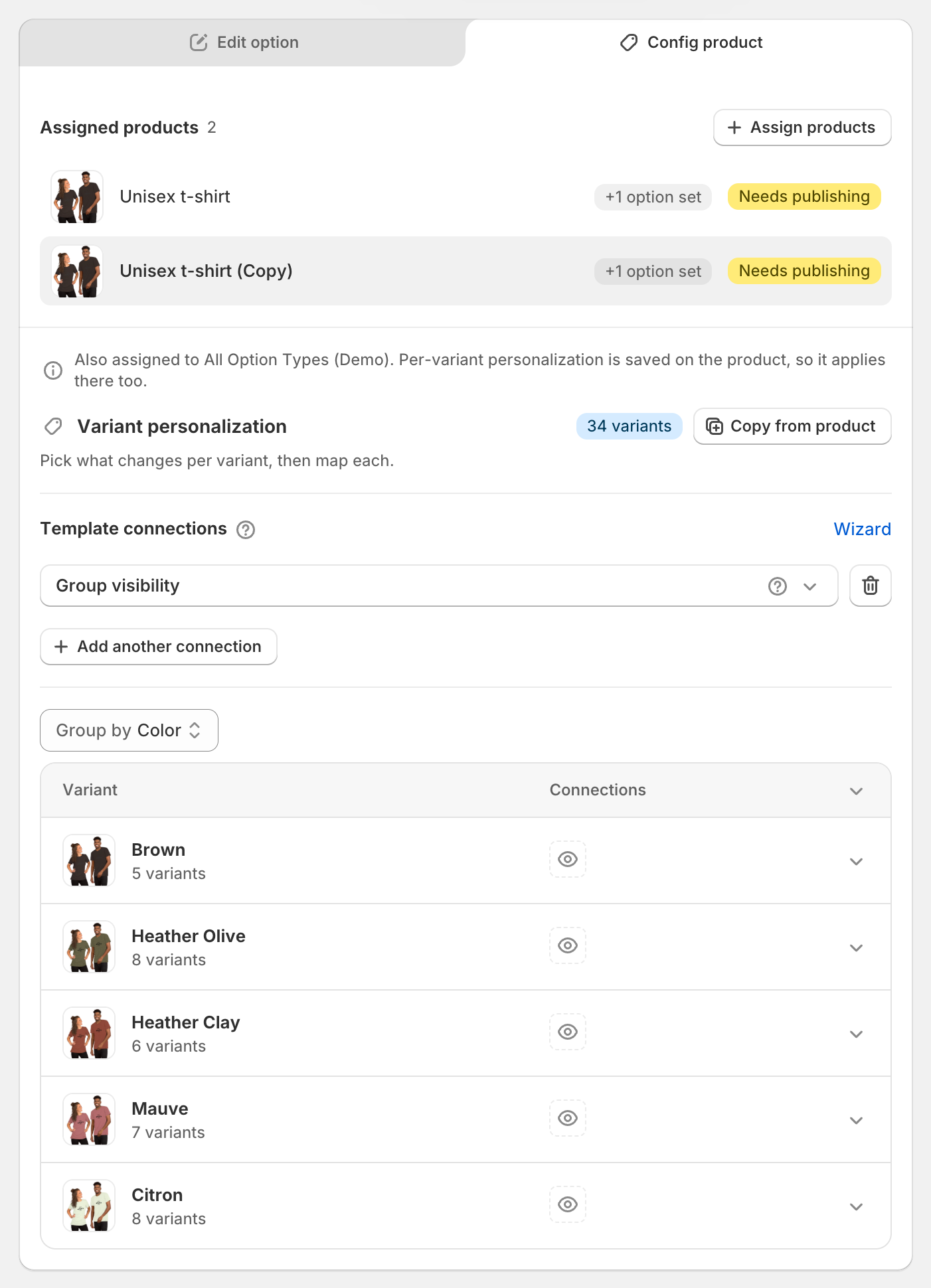
Task: Toggle visibility eye for Heather Clay variants
Action: 568,1032
